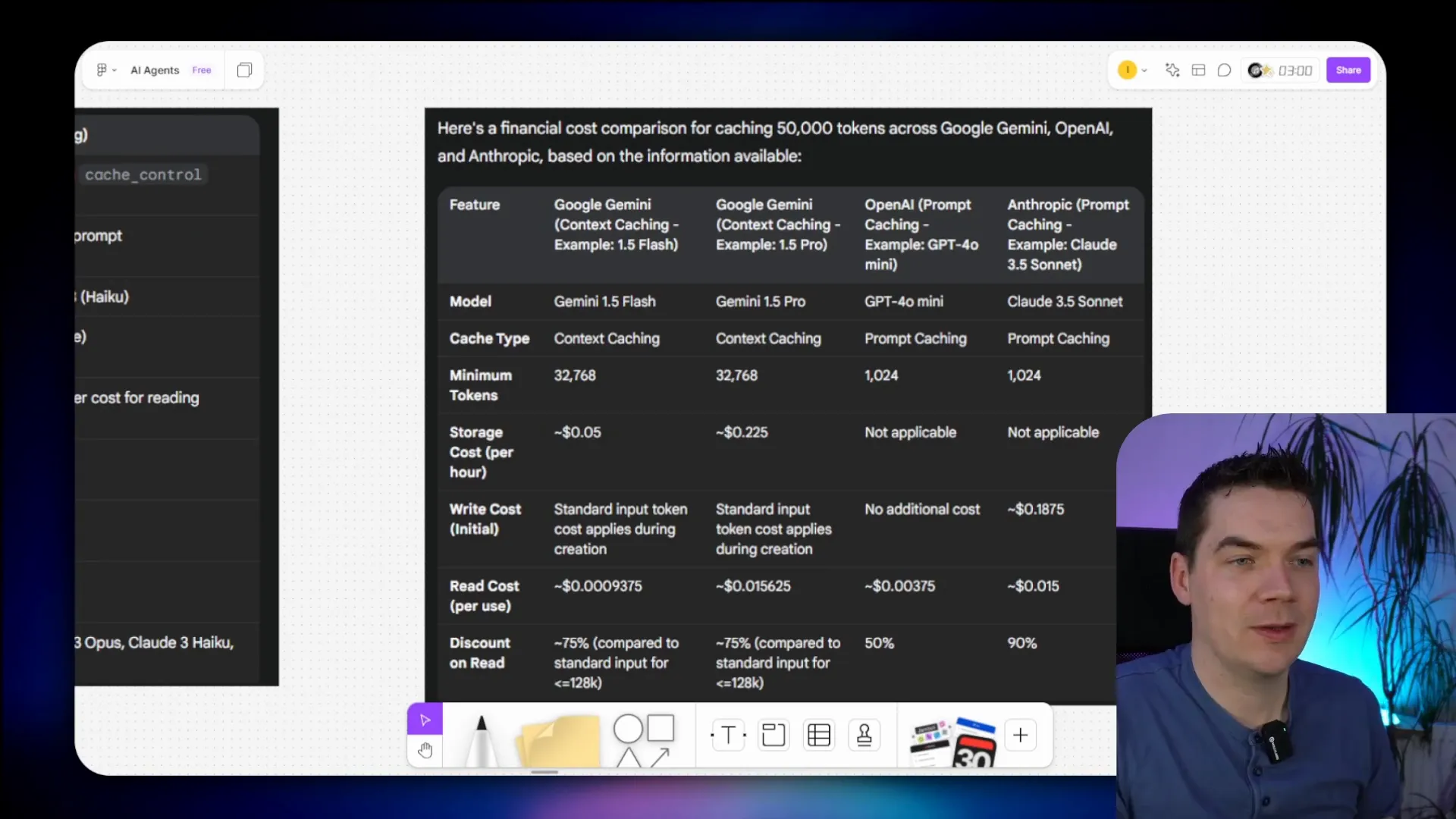This screenshot has width=1456, height=819.
Task: Click the 03:00 timer display
Action: [x=1295, y=71]
